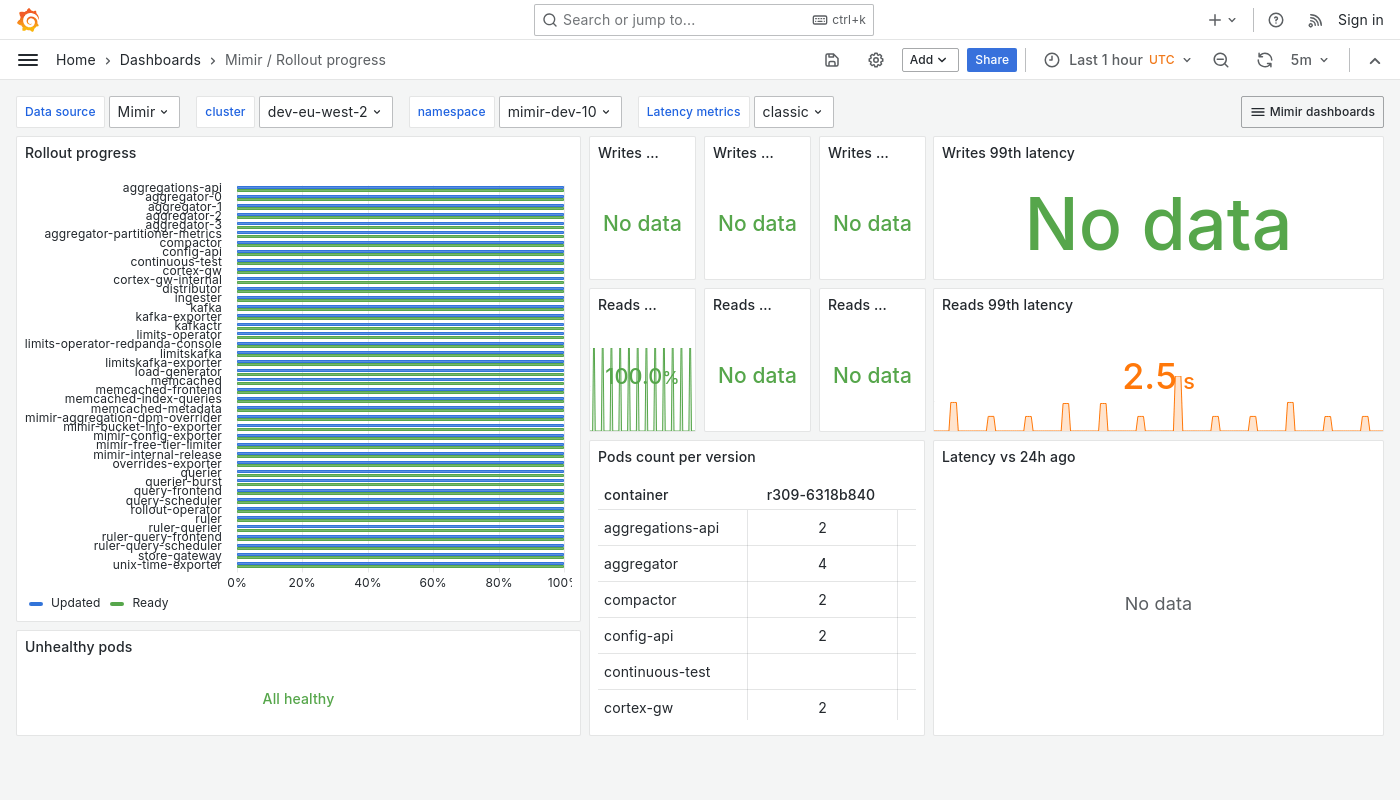Open the main navigation hamburger menu
This screenshot has height=800, width=1400.
(27, 60)
